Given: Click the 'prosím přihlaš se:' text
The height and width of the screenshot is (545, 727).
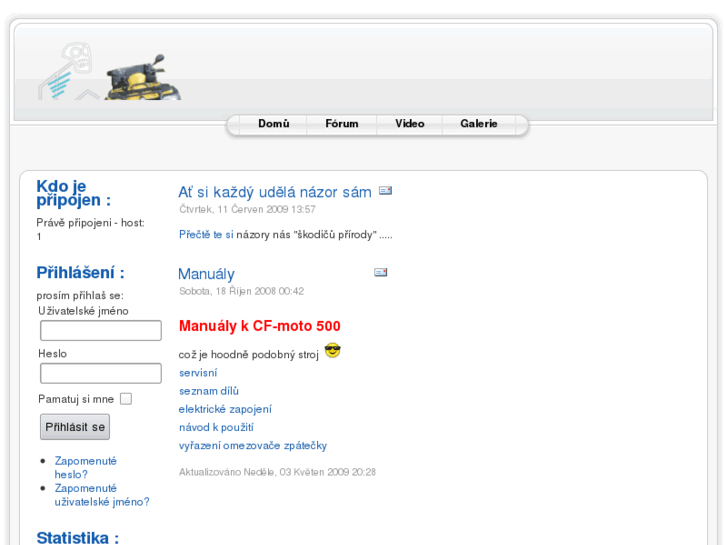Looking at the screenshot, I should [80, 295].
